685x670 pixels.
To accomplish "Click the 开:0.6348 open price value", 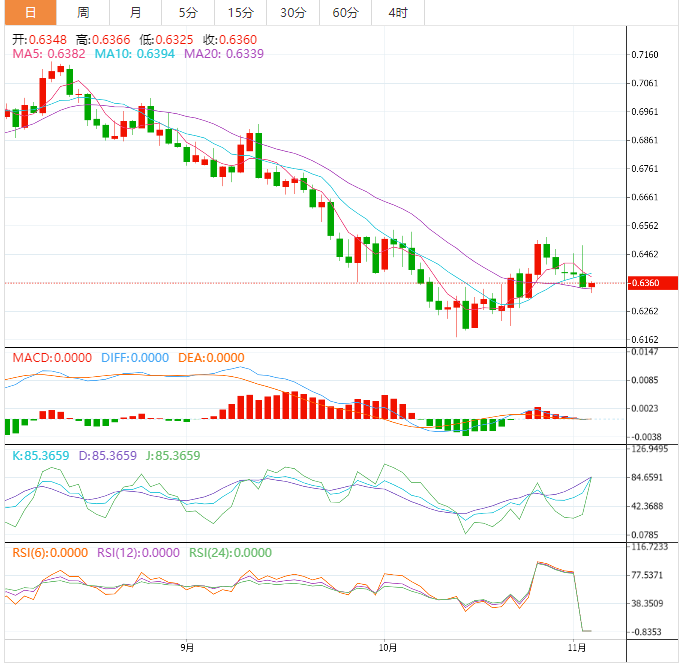I will click(x=39, y=40).
